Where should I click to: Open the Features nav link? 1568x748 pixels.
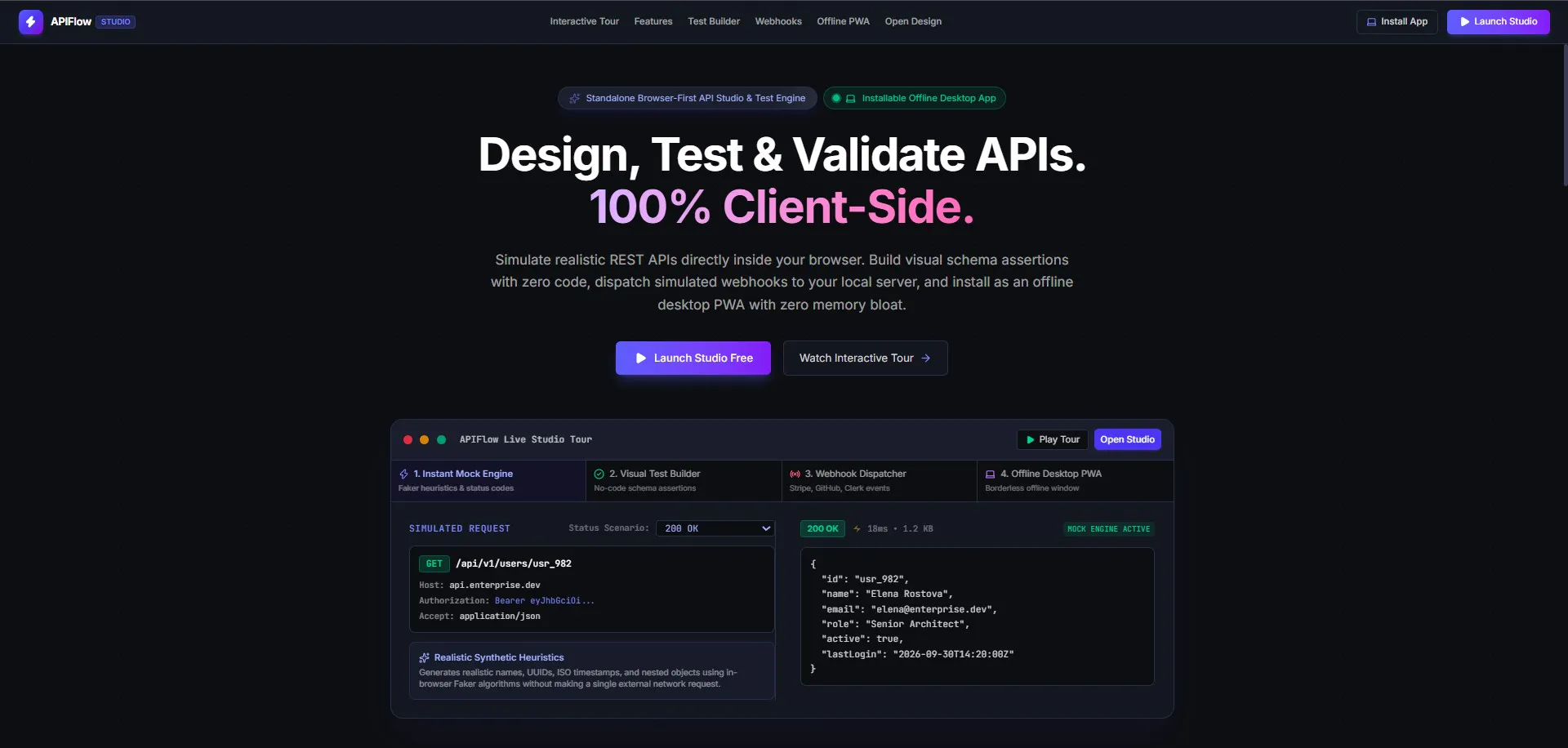coord(653,22)
